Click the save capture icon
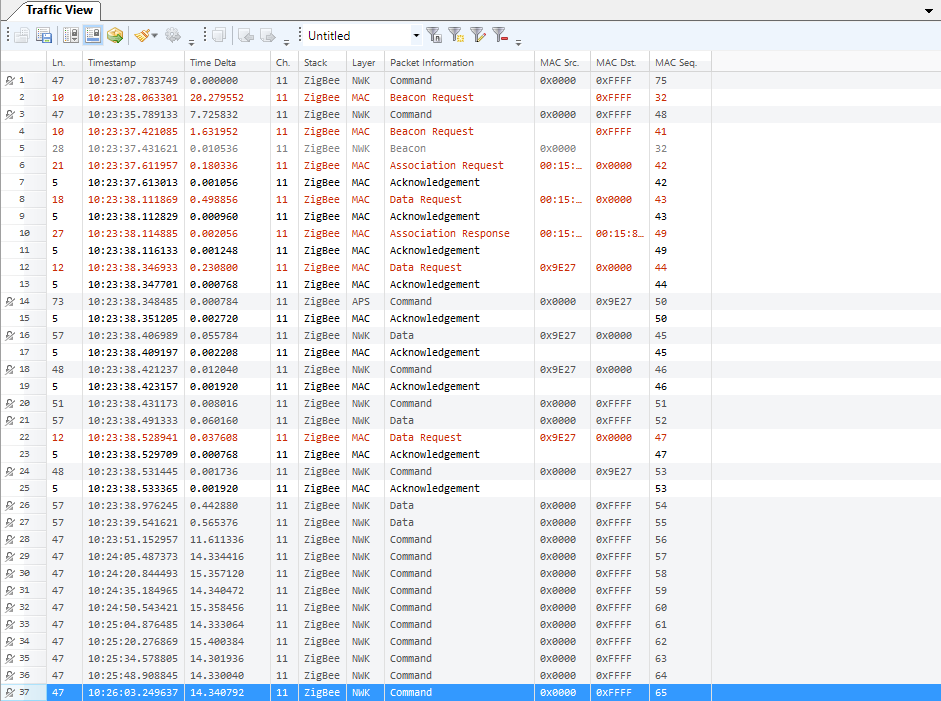 [x=44, y=35]
